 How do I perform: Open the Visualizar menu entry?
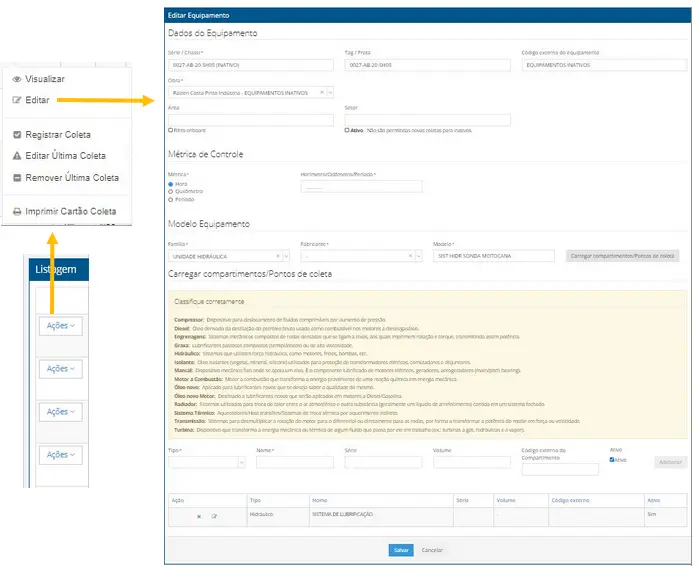coord(45,79)
